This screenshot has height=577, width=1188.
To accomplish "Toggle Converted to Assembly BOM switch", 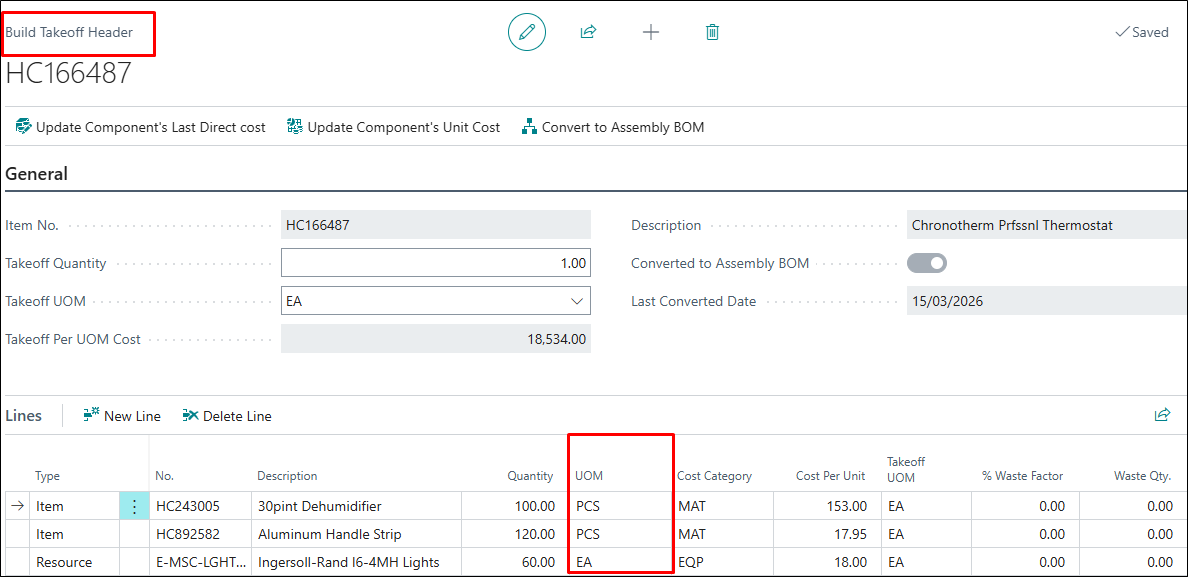I will point(927,263).
